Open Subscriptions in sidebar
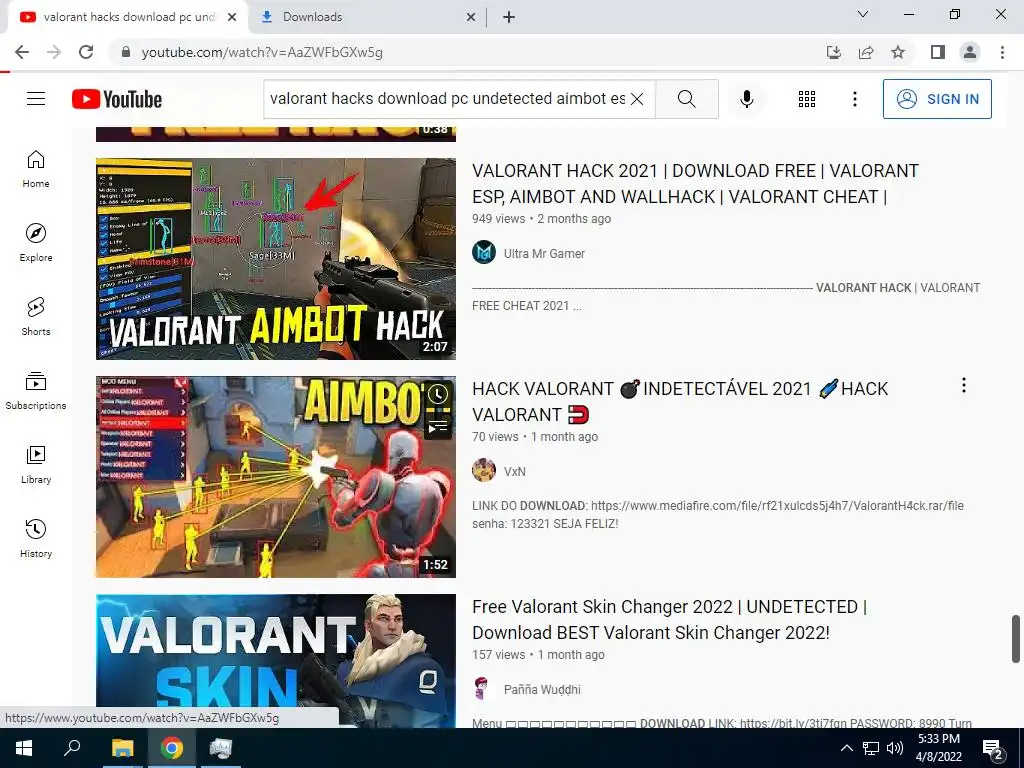1024x768 pixels. pos(36,391)
